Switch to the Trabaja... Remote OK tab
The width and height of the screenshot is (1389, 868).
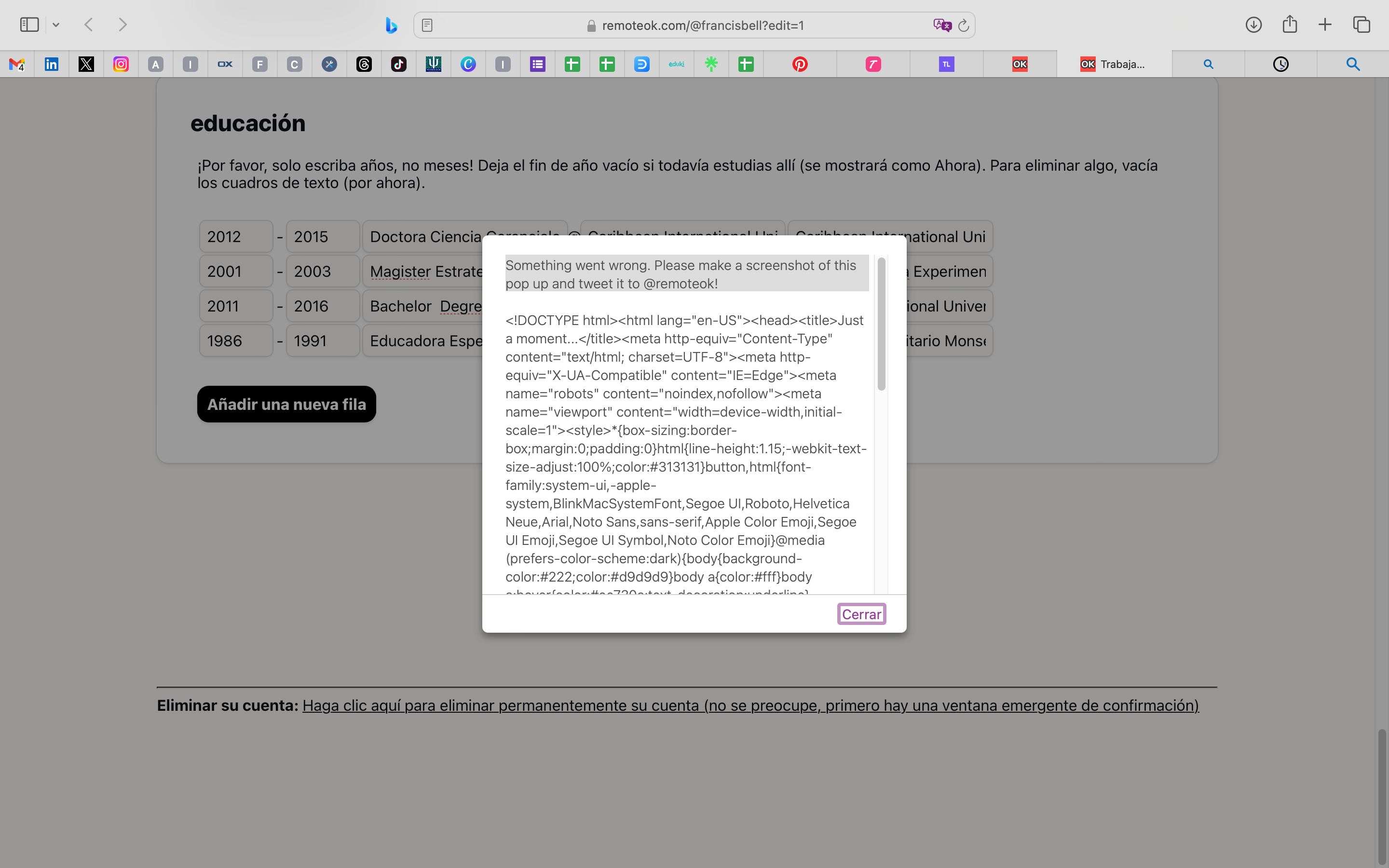click(1114, 64)
